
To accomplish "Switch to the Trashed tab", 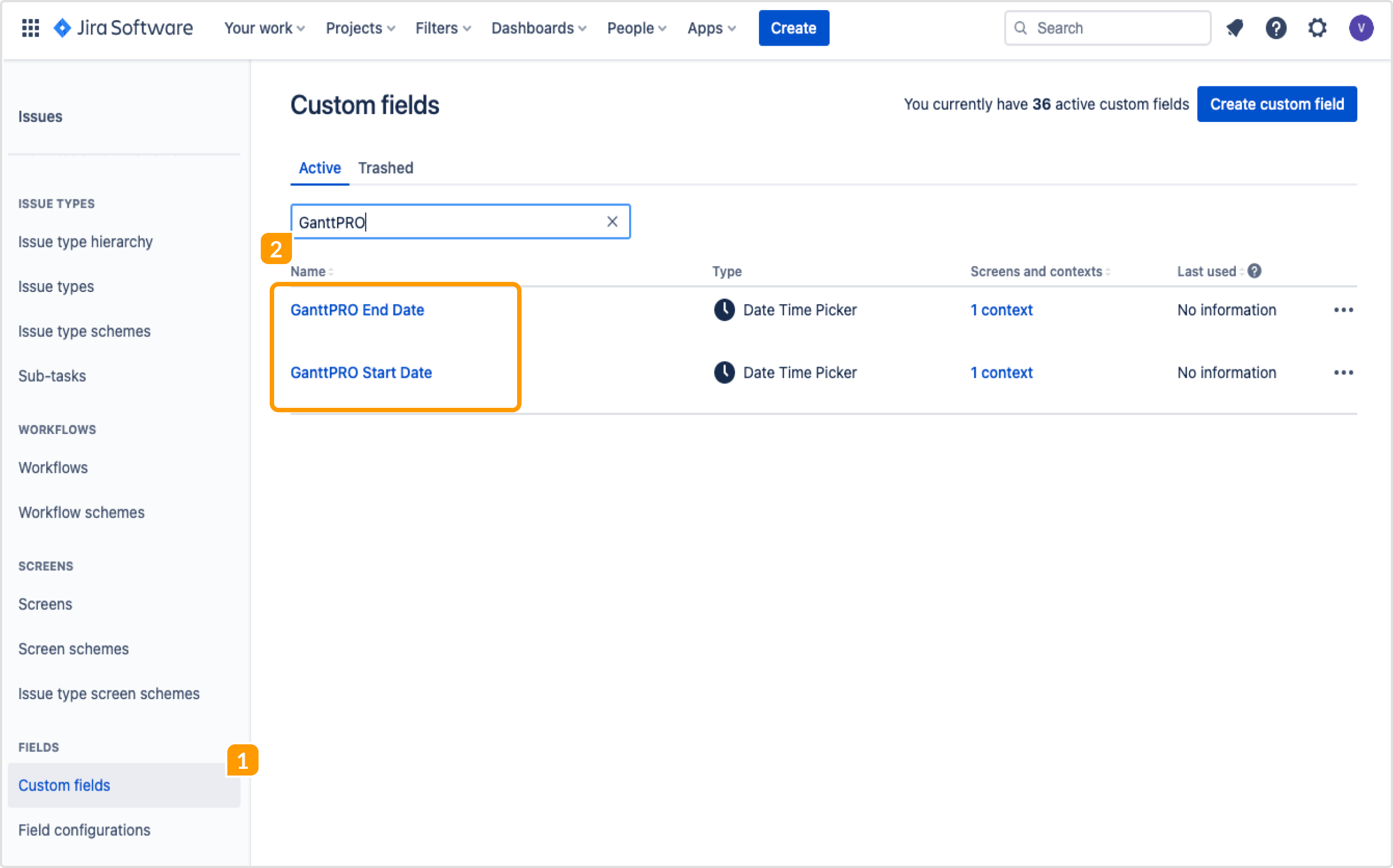I will [385, 168].
